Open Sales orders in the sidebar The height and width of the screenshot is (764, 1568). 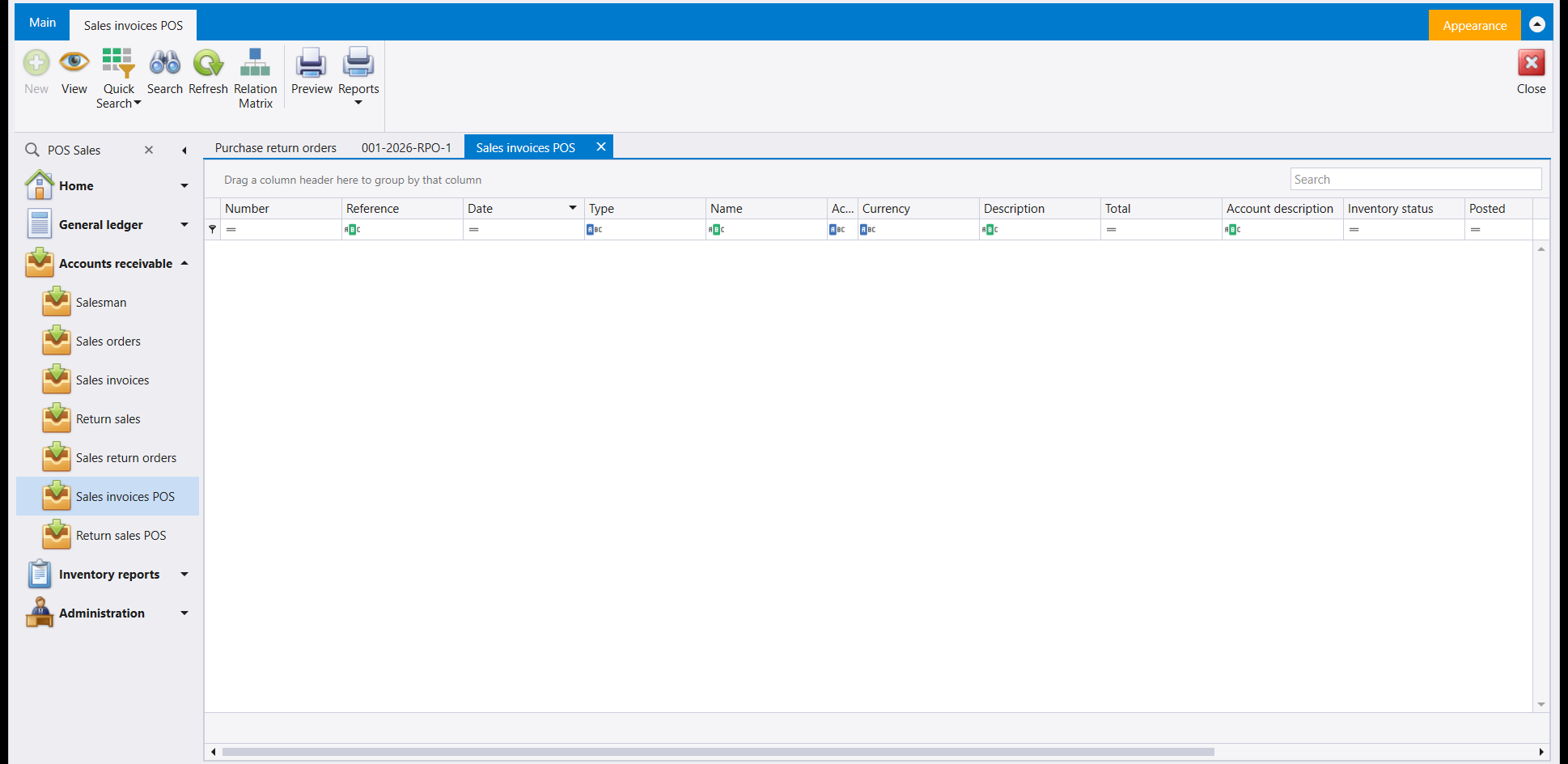(x=108, y=342)
